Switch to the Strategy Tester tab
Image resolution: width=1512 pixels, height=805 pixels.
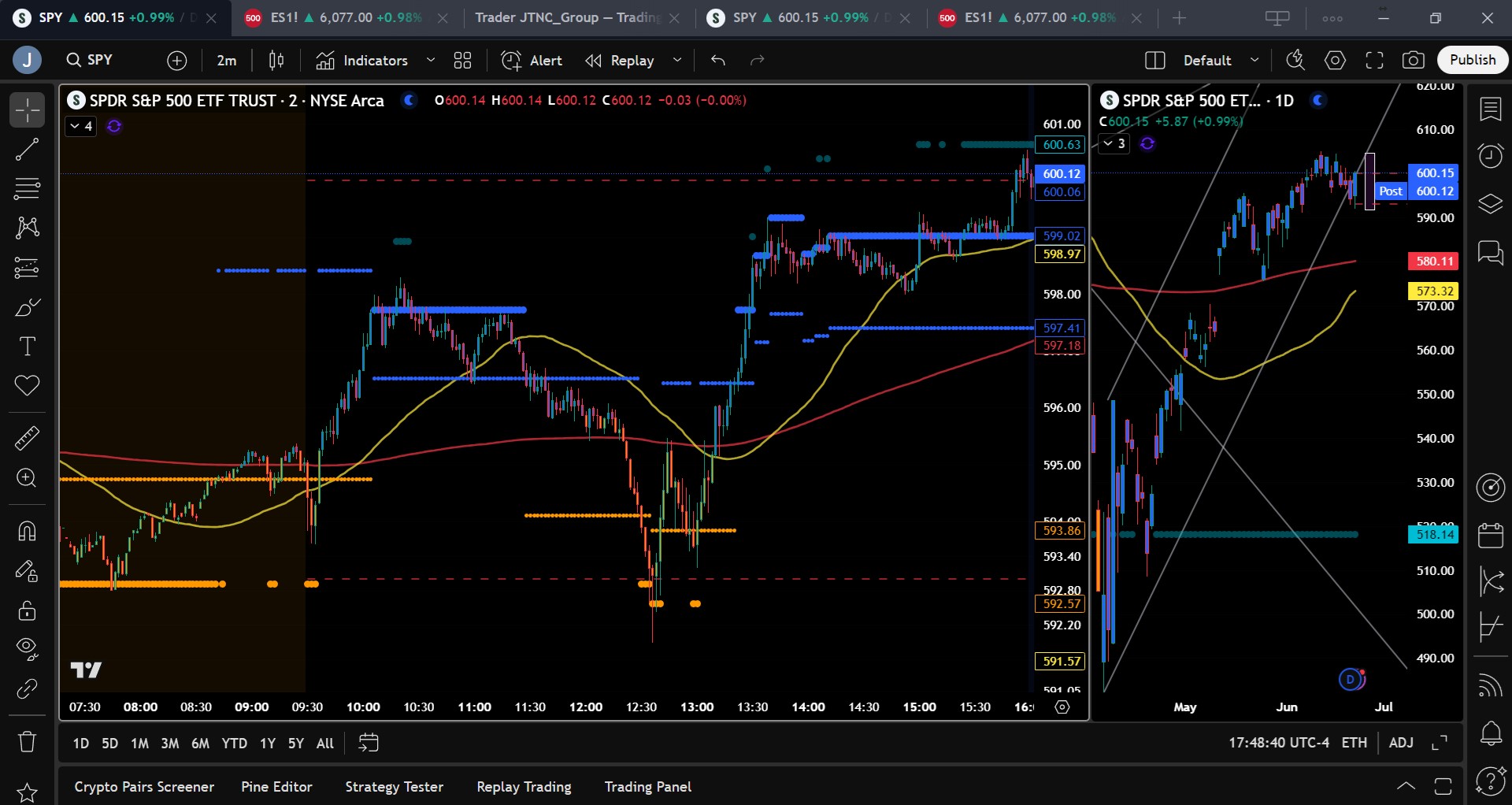coord(394,787)
